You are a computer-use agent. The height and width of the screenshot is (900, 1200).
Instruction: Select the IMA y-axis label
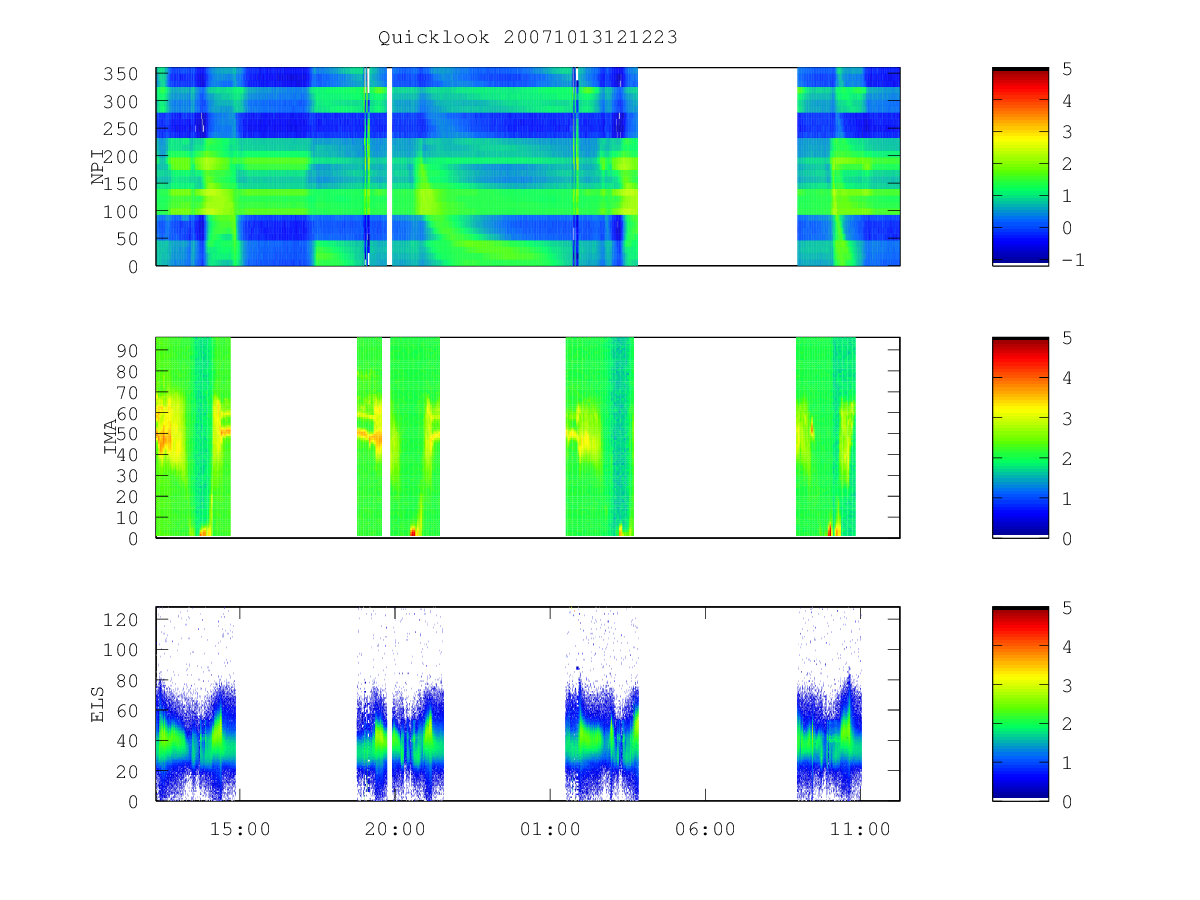112,437
